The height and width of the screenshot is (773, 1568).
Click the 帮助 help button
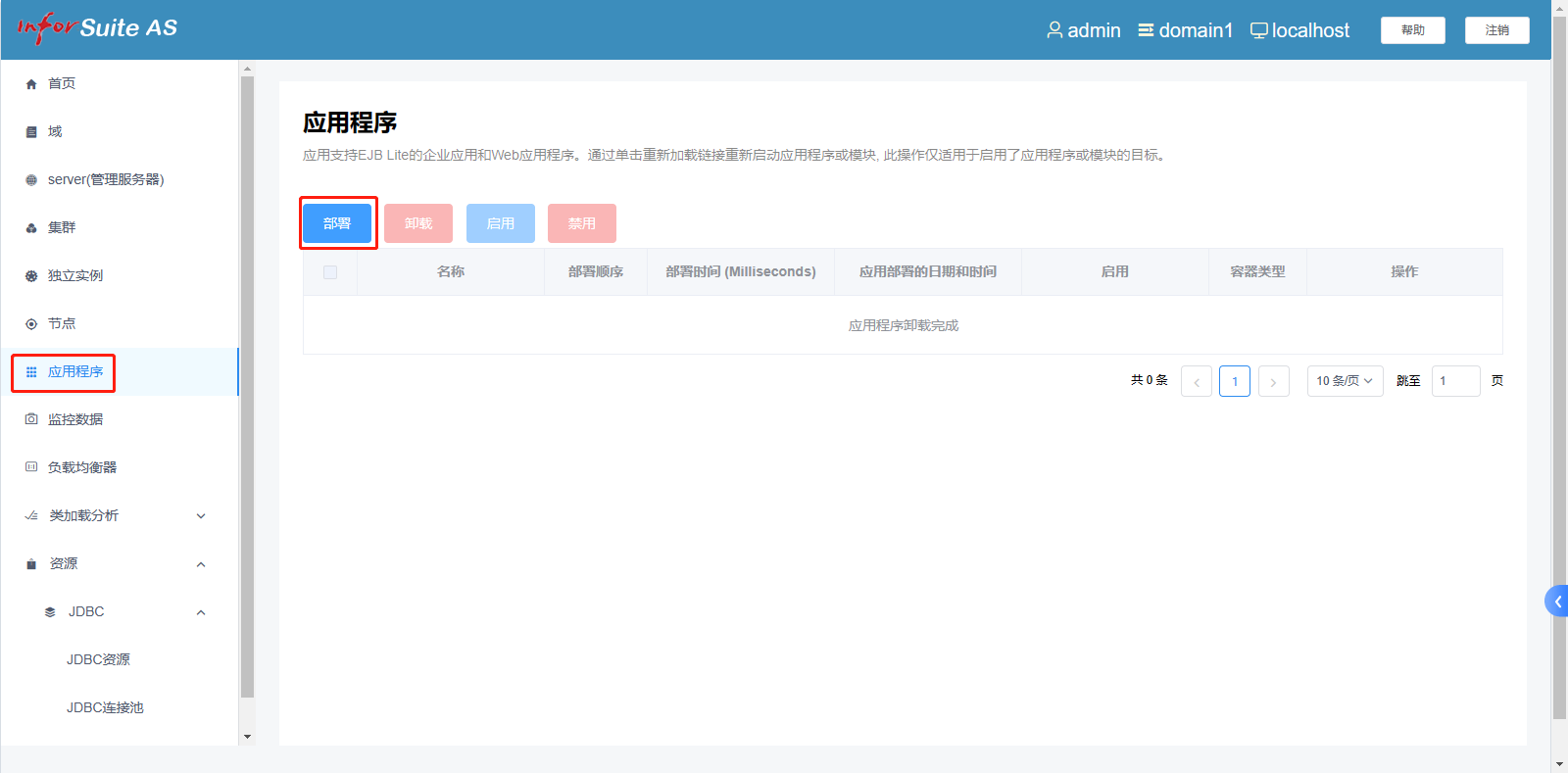pos(1412,30)
